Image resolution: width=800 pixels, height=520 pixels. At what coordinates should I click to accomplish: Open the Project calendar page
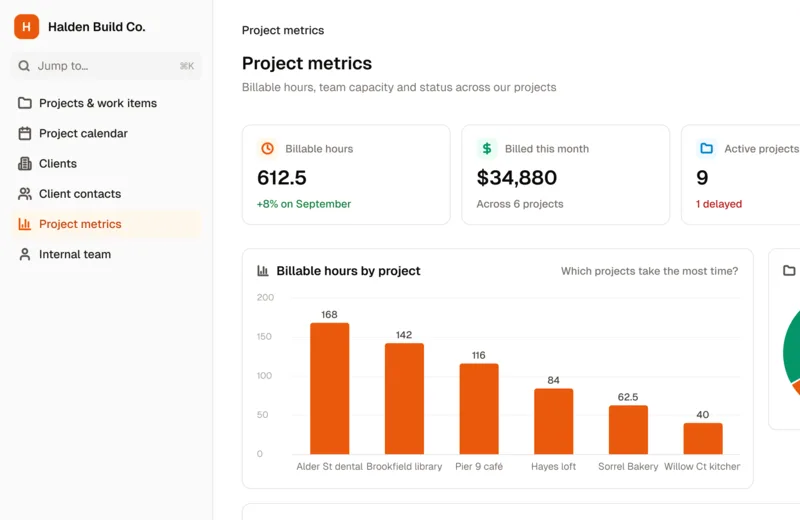click(x=106, y=133)
